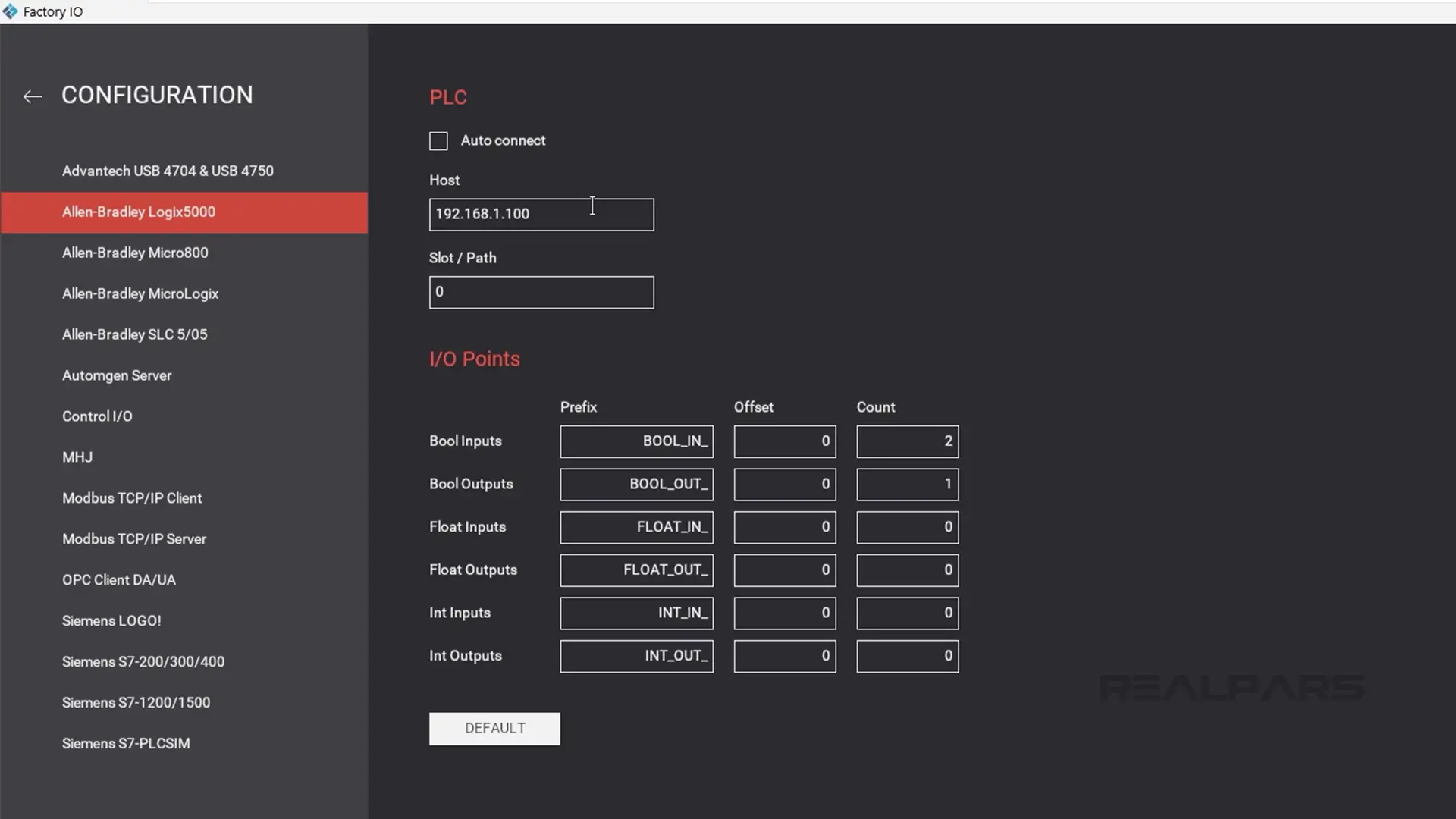This screenshot has height=819, width=1456.
Task: Select OPC Client DA/UA driver
Action: (184, 581)
